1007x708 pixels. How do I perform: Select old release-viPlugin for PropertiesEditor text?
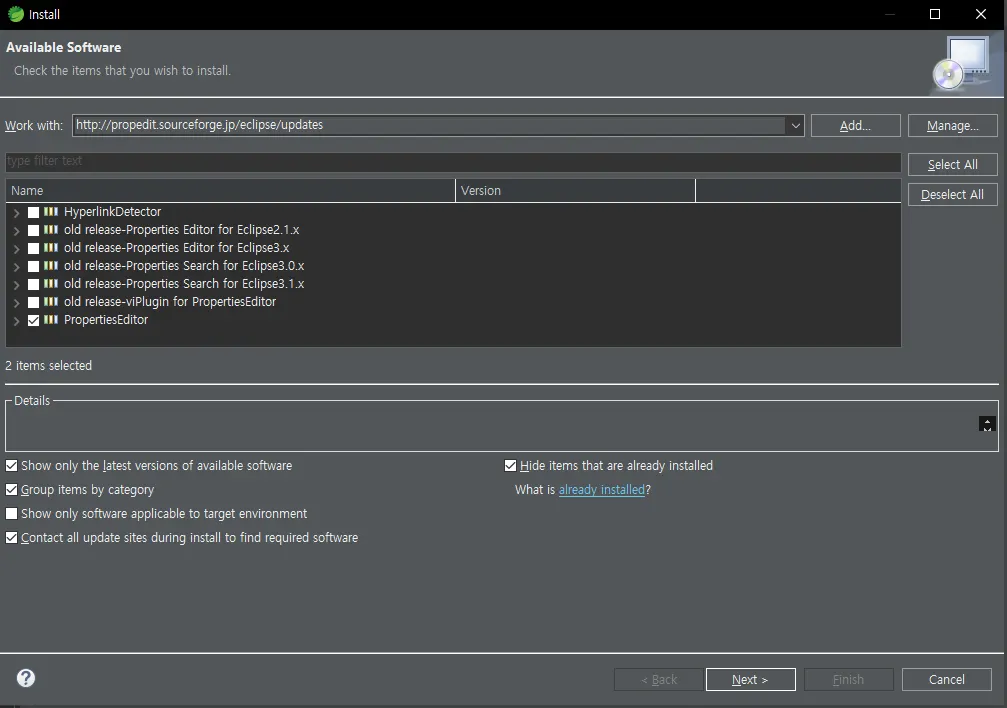tap(170, 301)
